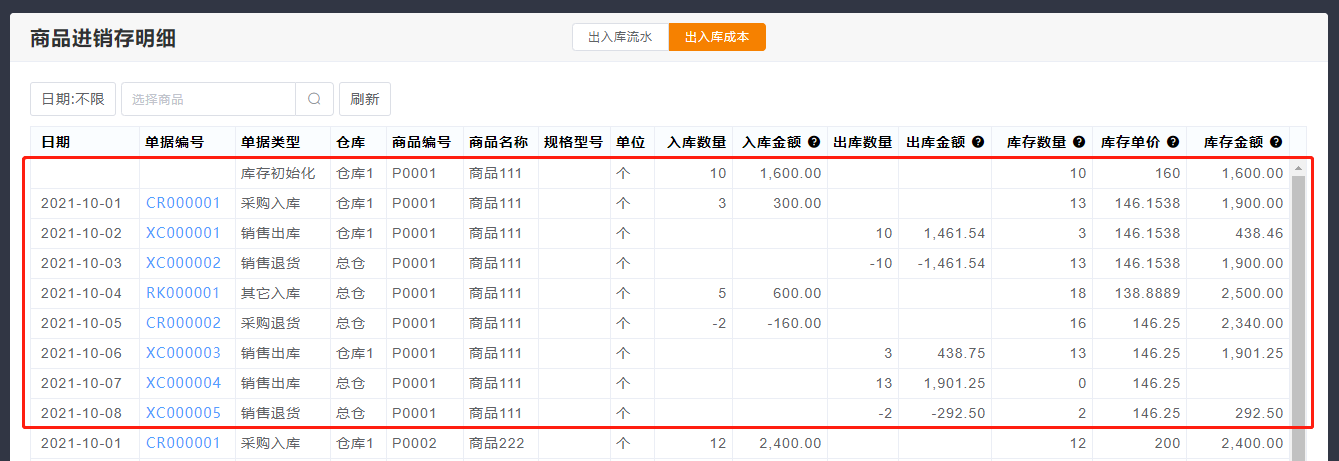Click the vertical scrollbar thumb of the table
This screenshot has width=1339, height=461.
click(x=1298, y=300)
